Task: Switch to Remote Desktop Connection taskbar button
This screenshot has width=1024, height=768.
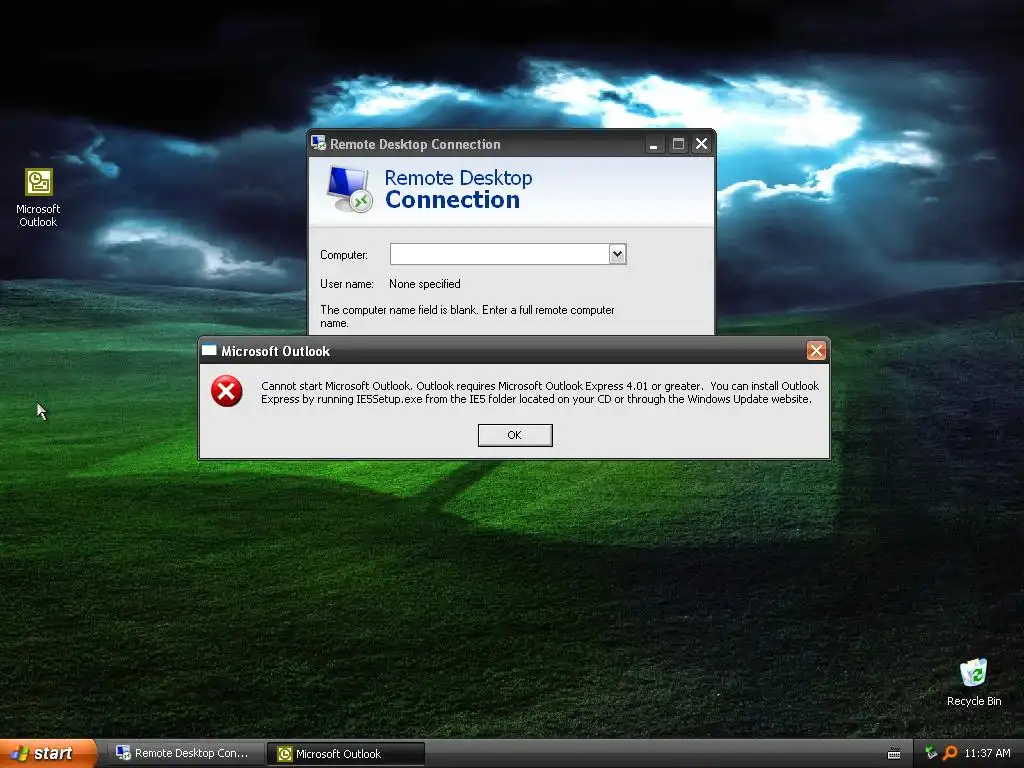Action: [x=184, y=754]
